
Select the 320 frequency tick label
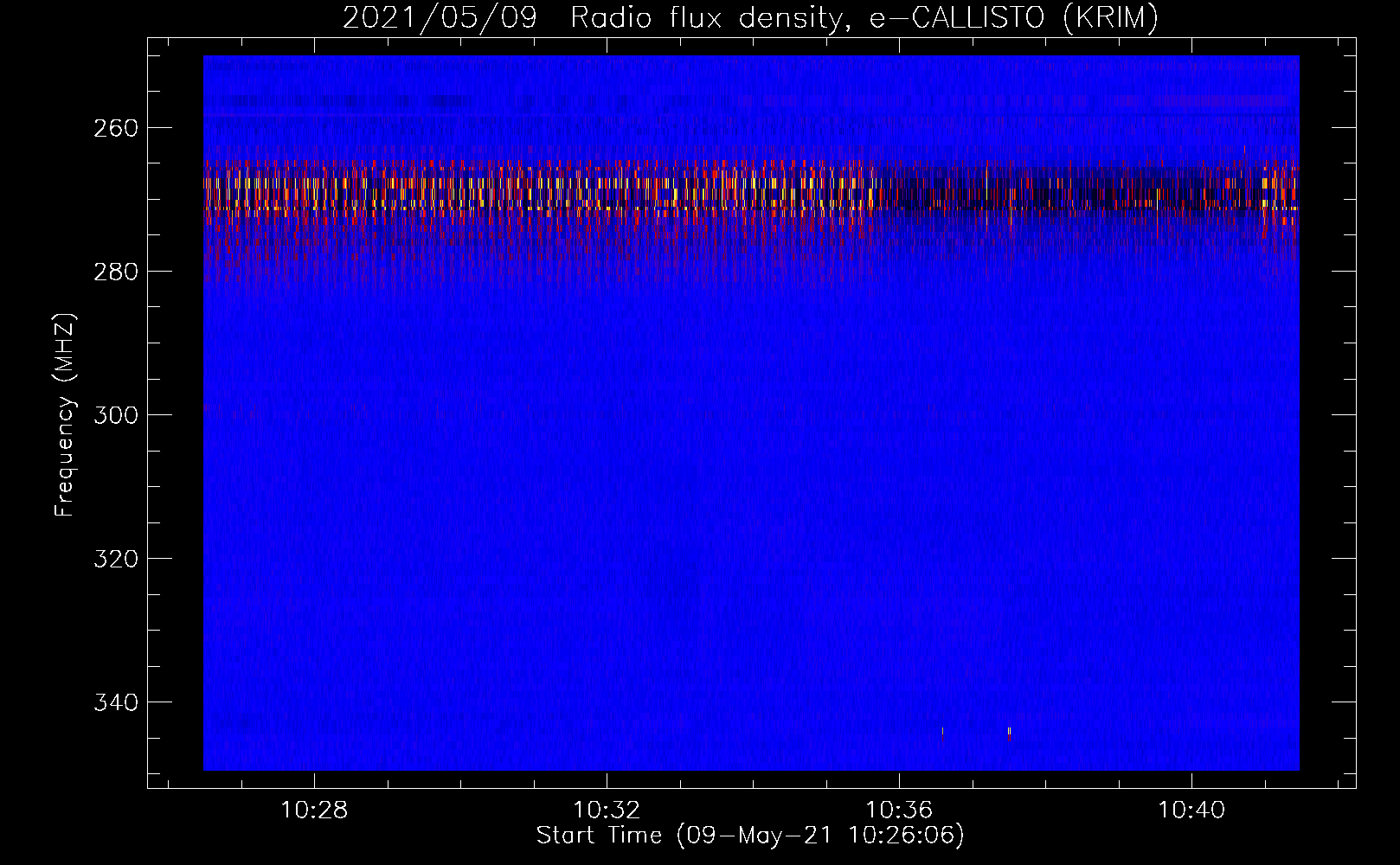click(x=115, y=559)
